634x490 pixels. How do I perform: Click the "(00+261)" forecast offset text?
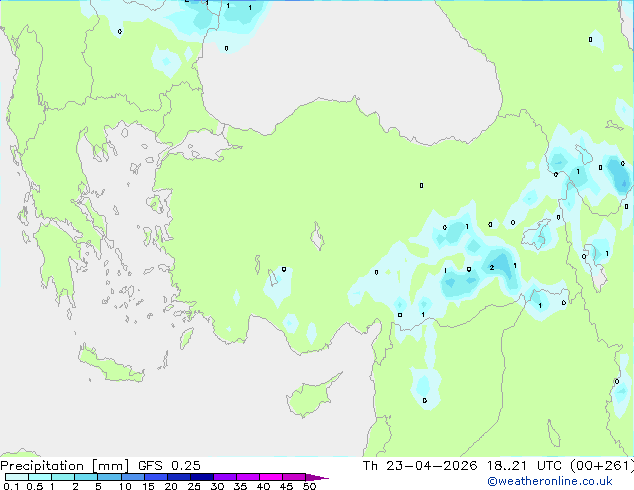click(x=602, y=466)
